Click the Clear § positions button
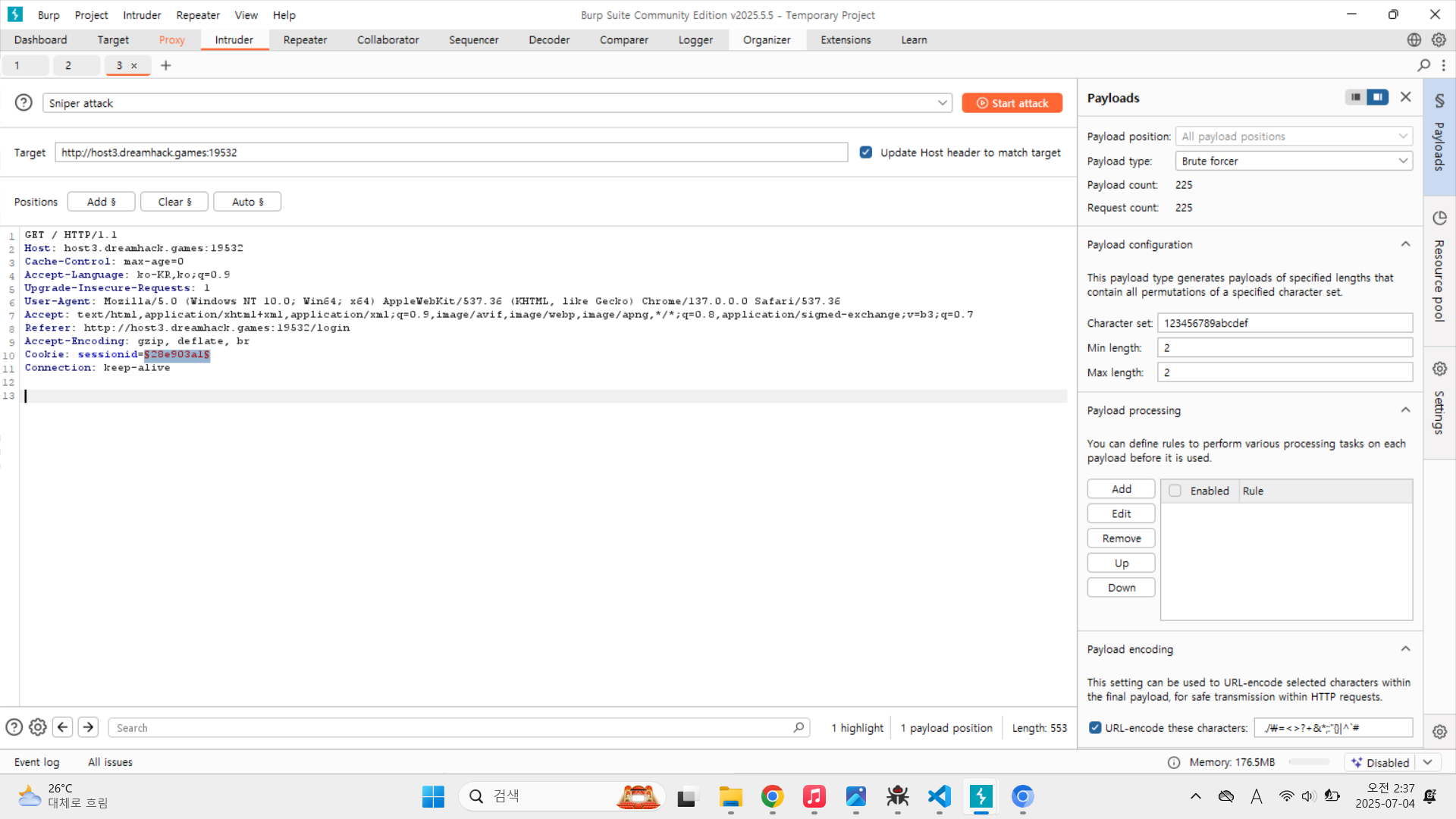Image resolution: width=1456 pixels, height=819 pixels. (174, 202)
